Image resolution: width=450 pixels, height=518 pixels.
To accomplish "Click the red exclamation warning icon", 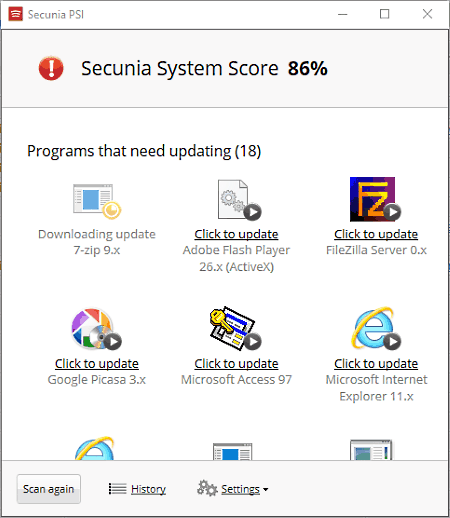I will click(51, 68).
